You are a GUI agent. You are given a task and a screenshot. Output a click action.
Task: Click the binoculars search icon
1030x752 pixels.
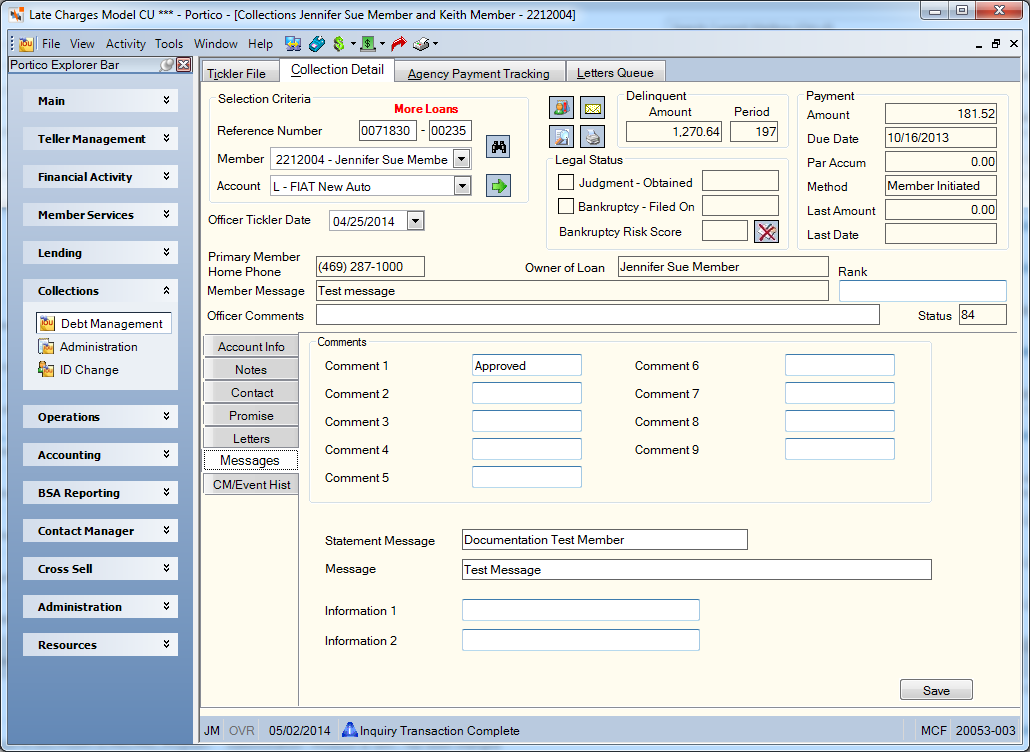pyautogui.click(x=499, y=146)
